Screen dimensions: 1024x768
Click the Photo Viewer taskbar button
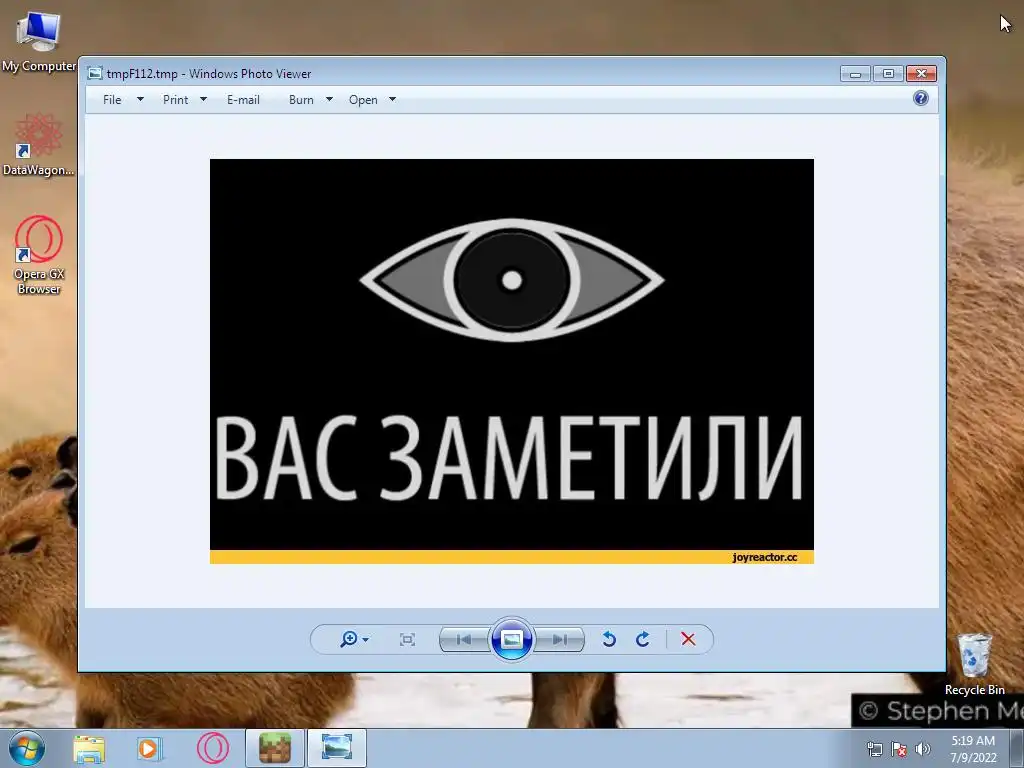coord(337,748)
